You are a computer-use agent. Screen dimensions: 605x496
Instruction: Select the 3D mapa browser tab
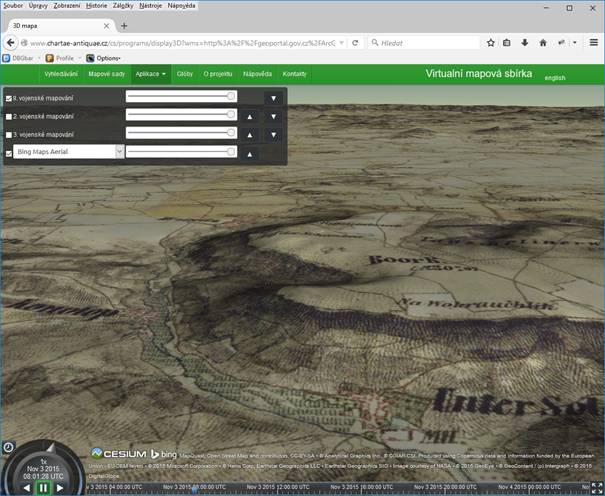point(59,26)
